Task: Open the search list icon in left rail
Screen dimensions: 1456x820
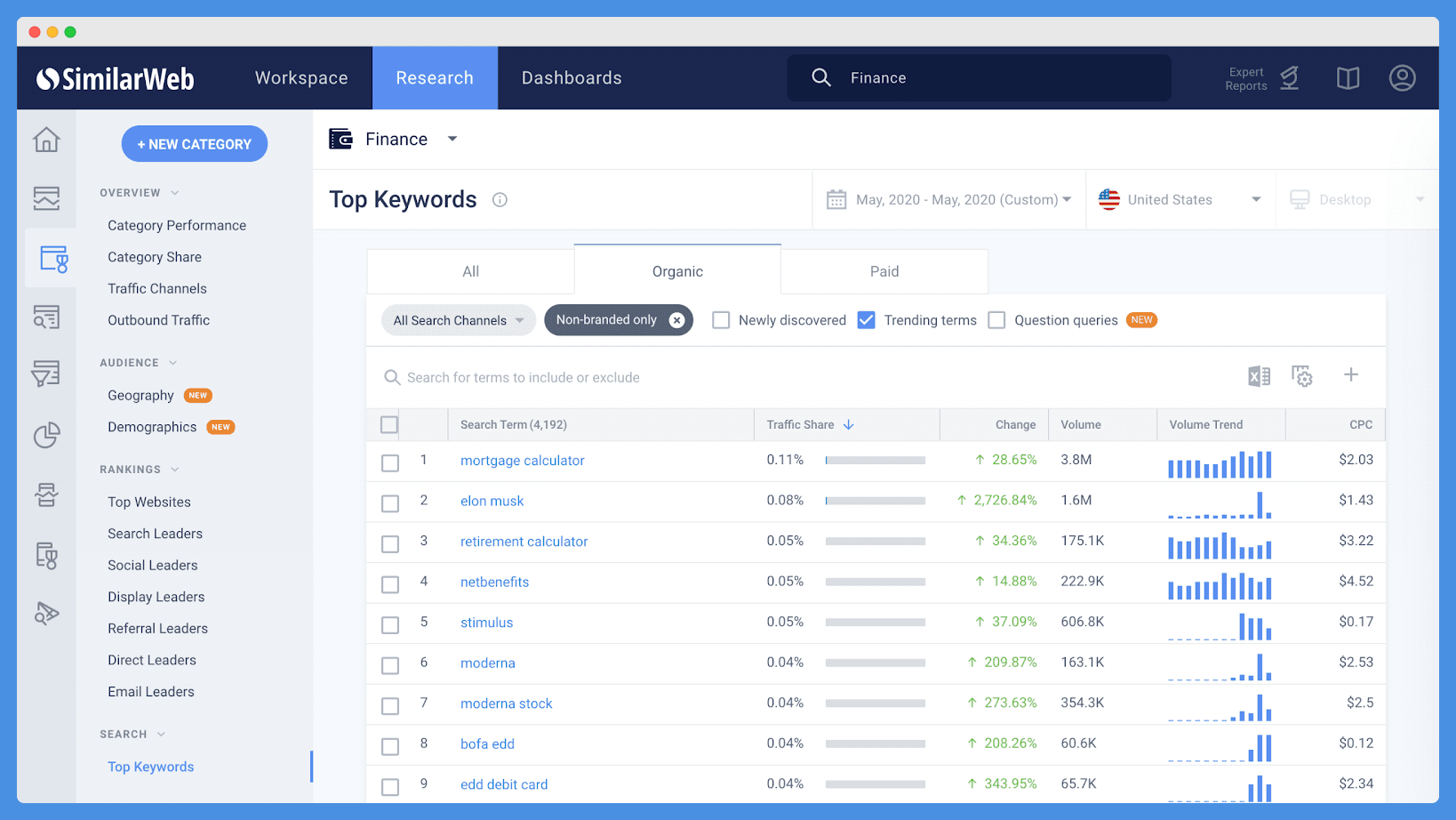Action: [46, 317]
